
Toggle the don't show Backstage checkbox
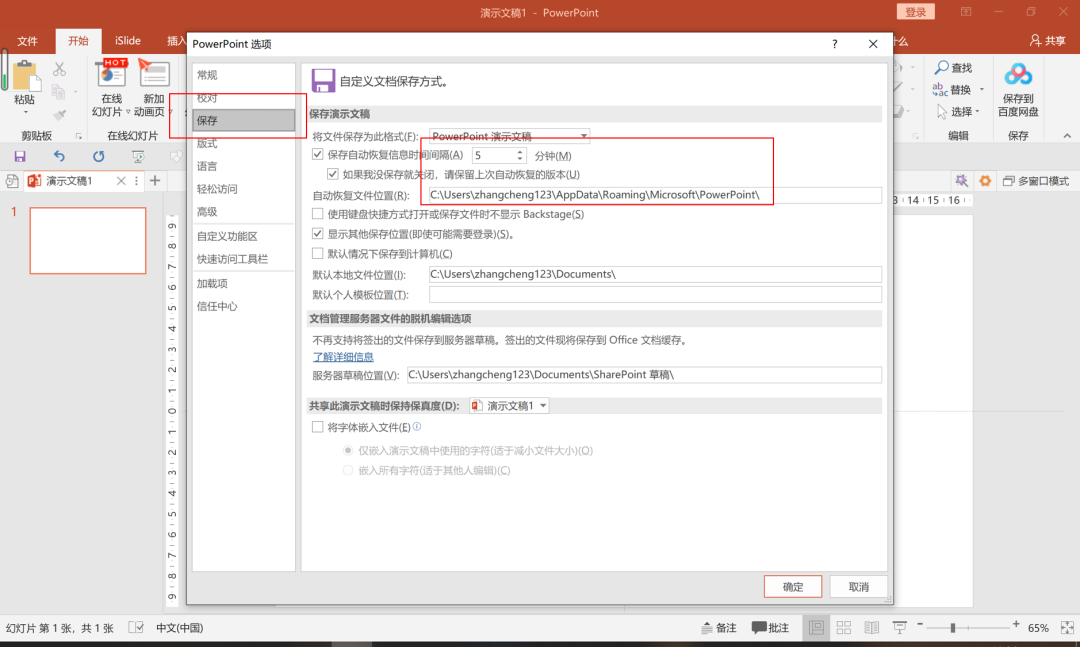318,214
